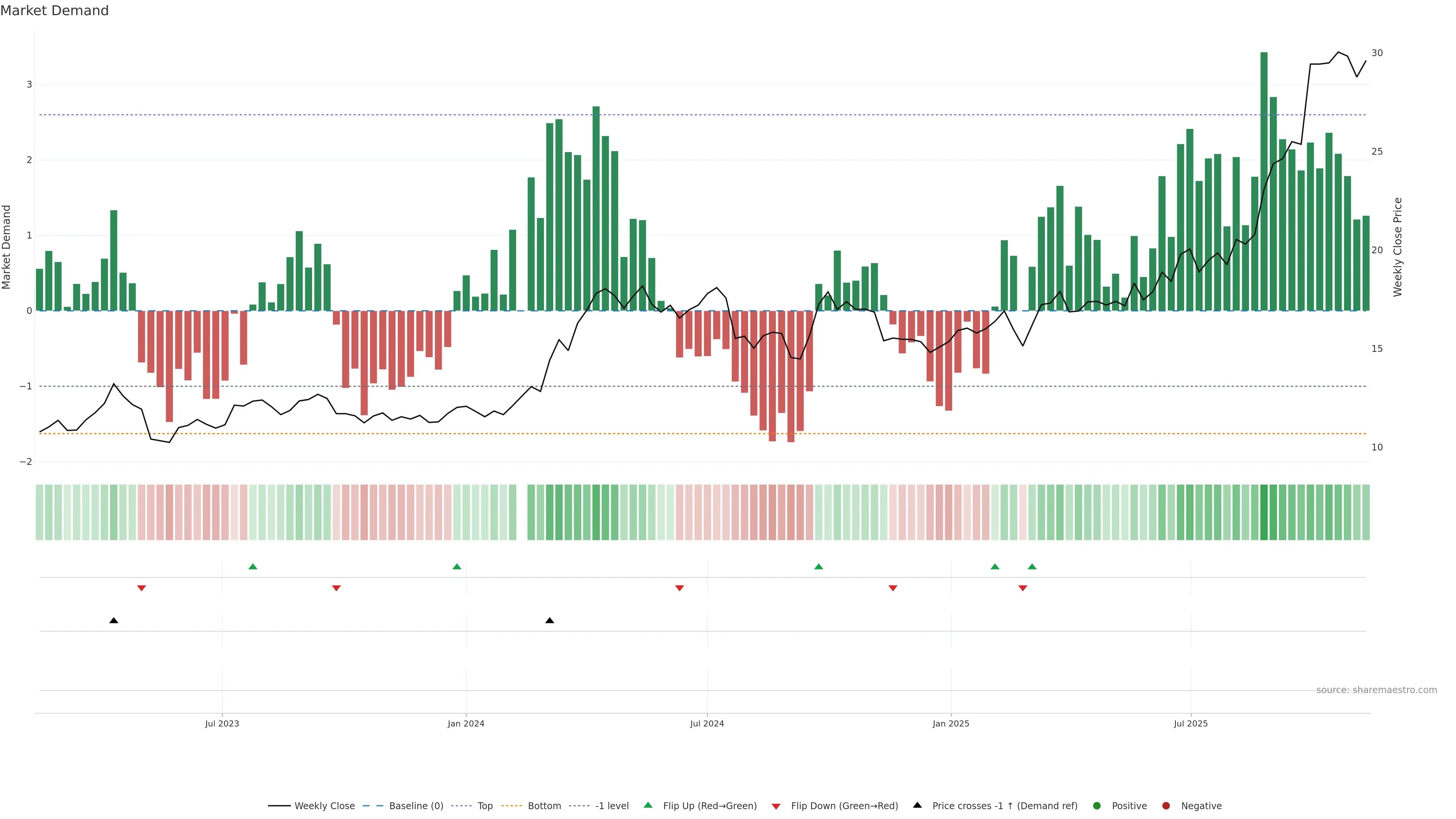
Task: Click the rightmost green flip-up triangle marker
Action: (x=1031, y=566)
